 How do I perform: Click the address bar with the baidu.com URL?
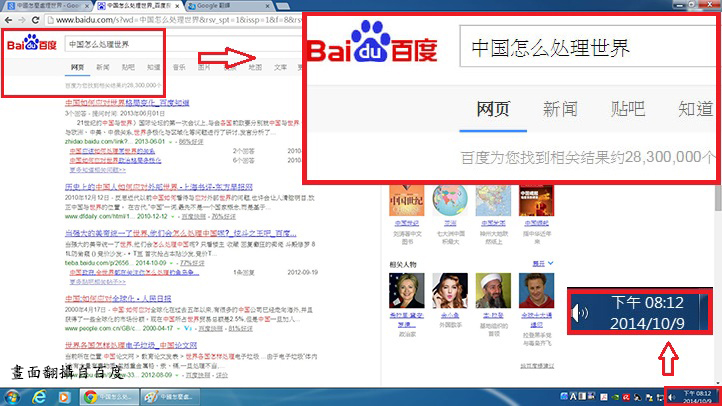pos(175,20)
